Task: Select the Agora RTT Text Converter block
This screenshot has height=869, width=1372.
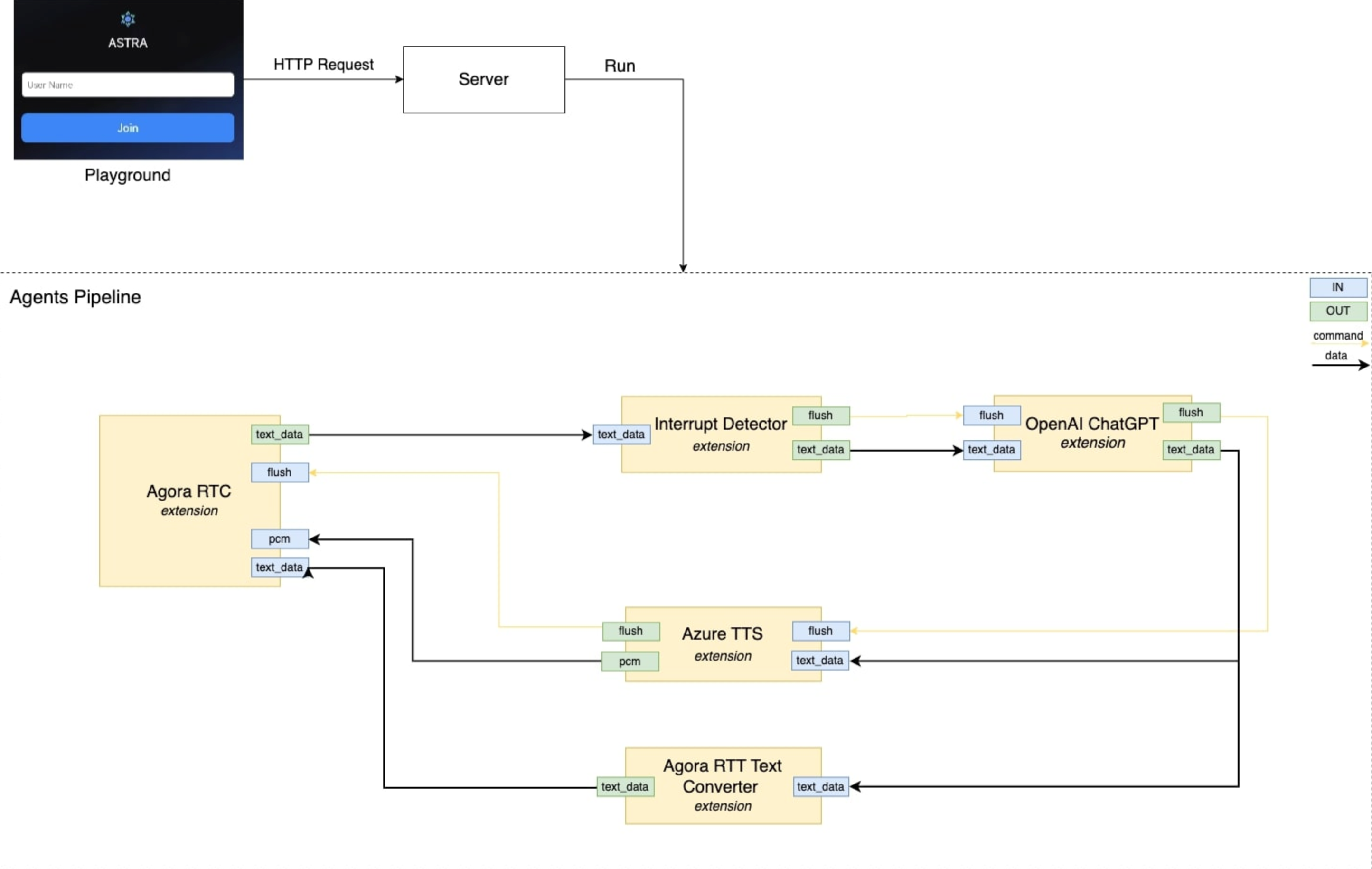Action: click(723, 786)
